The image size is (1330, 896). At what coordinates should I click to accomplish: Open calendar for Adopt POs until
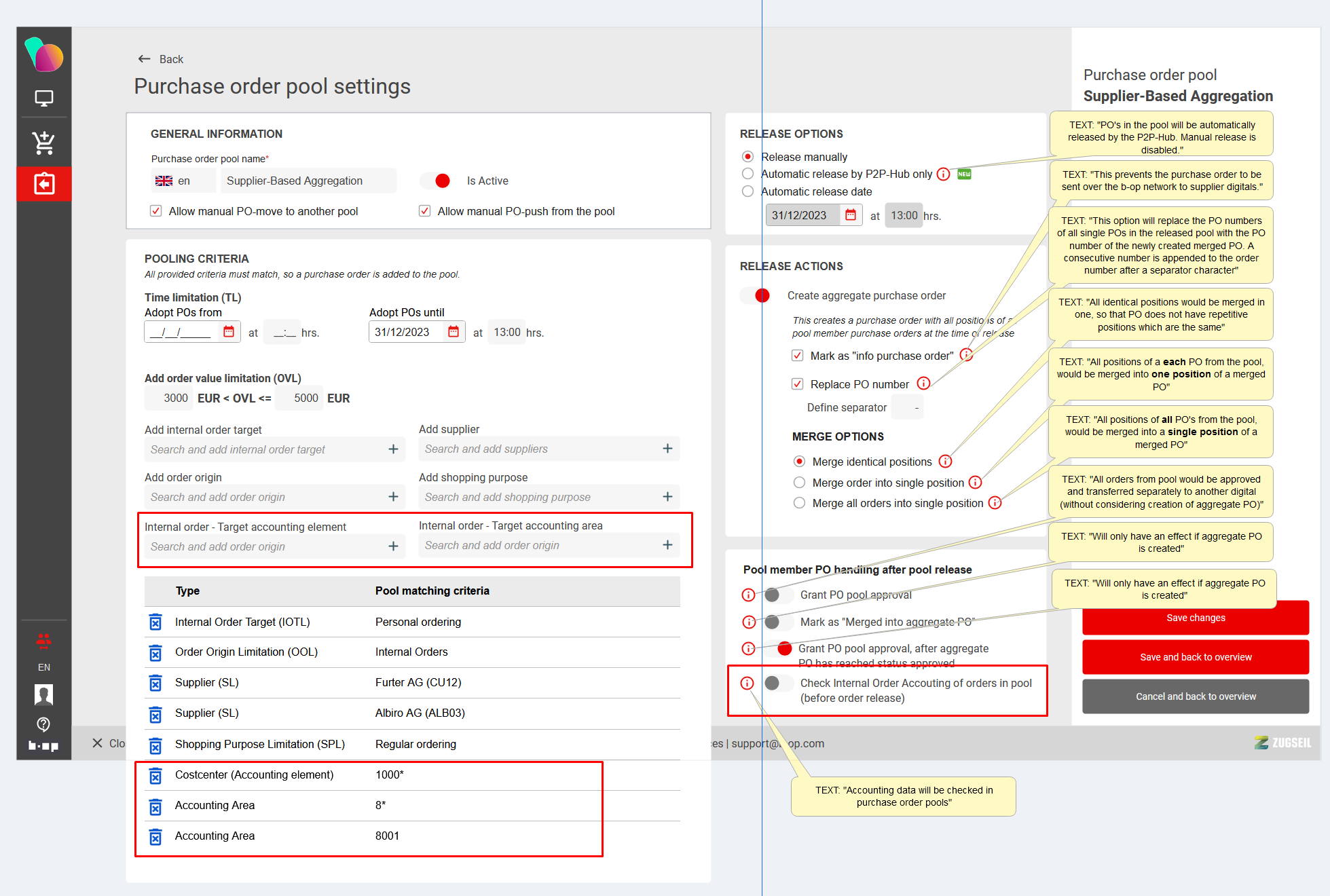(454, 332)
